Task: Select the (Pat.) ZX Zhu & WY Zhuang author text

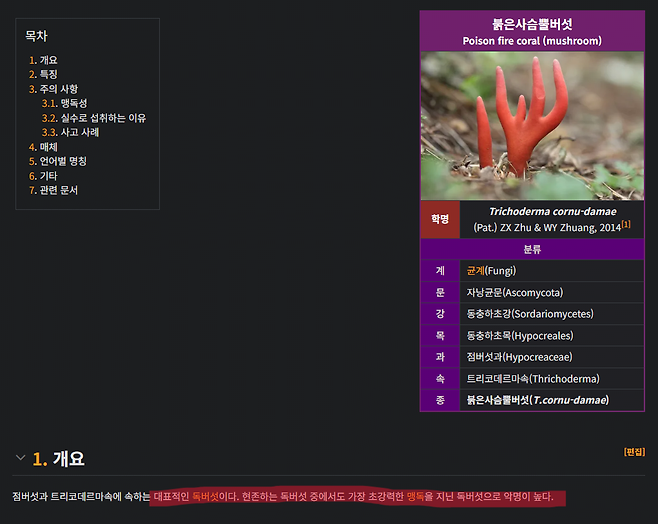Action: (x=535, y=228)
